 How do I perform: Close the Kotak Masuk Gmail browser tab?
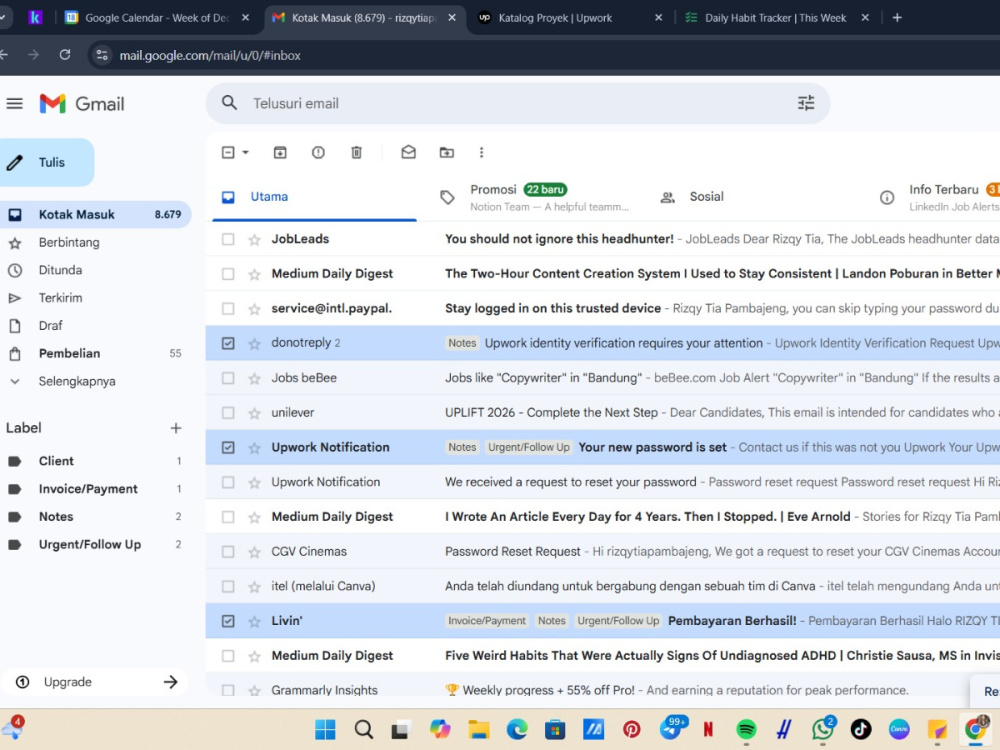tap(452, 18)
